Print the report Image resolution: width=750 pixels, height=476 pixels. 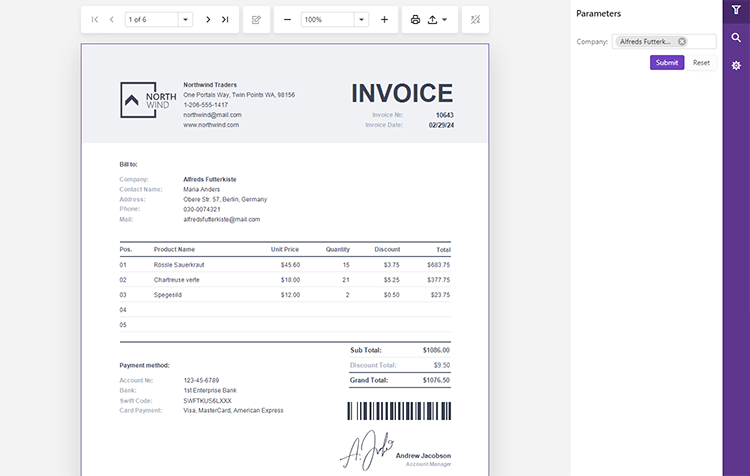[416, 20]
